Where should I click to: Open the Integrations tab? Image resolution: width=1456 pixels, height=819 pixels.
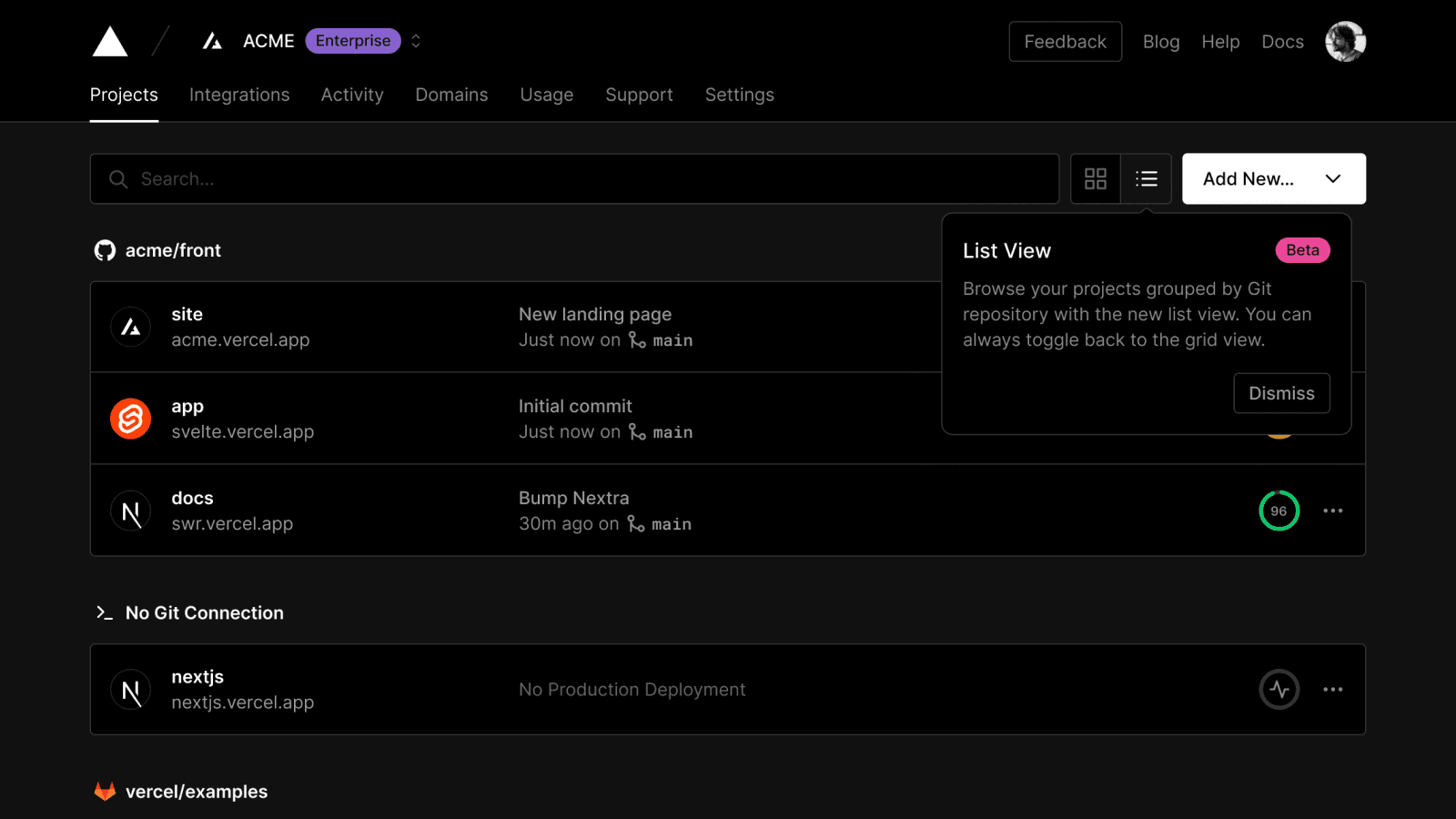239,95
